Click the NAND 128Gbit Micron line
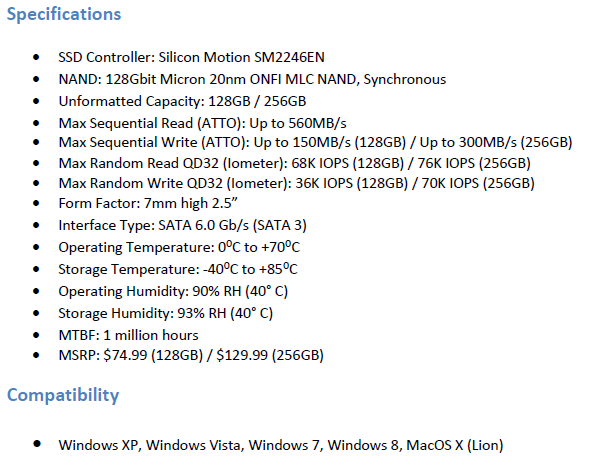 click(x=252, y=79)
